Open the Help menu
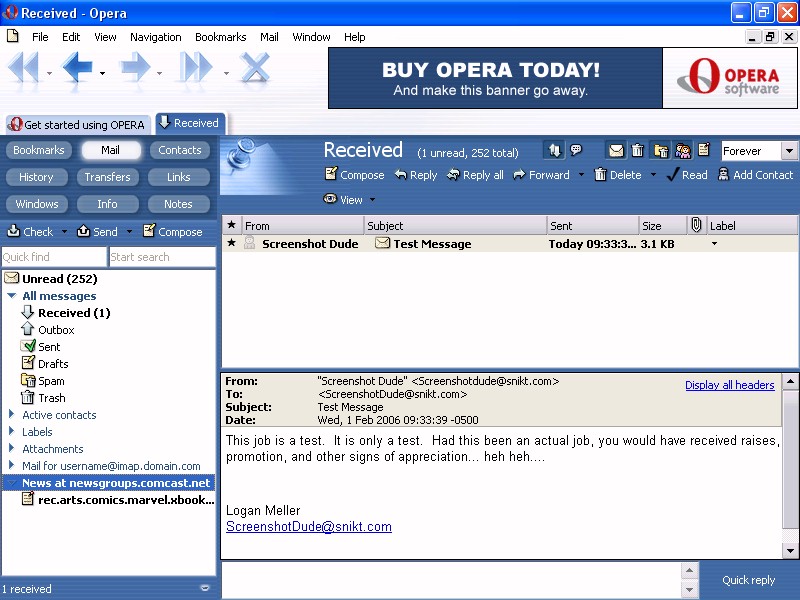 pyautogui.click(x=354, y=37)
